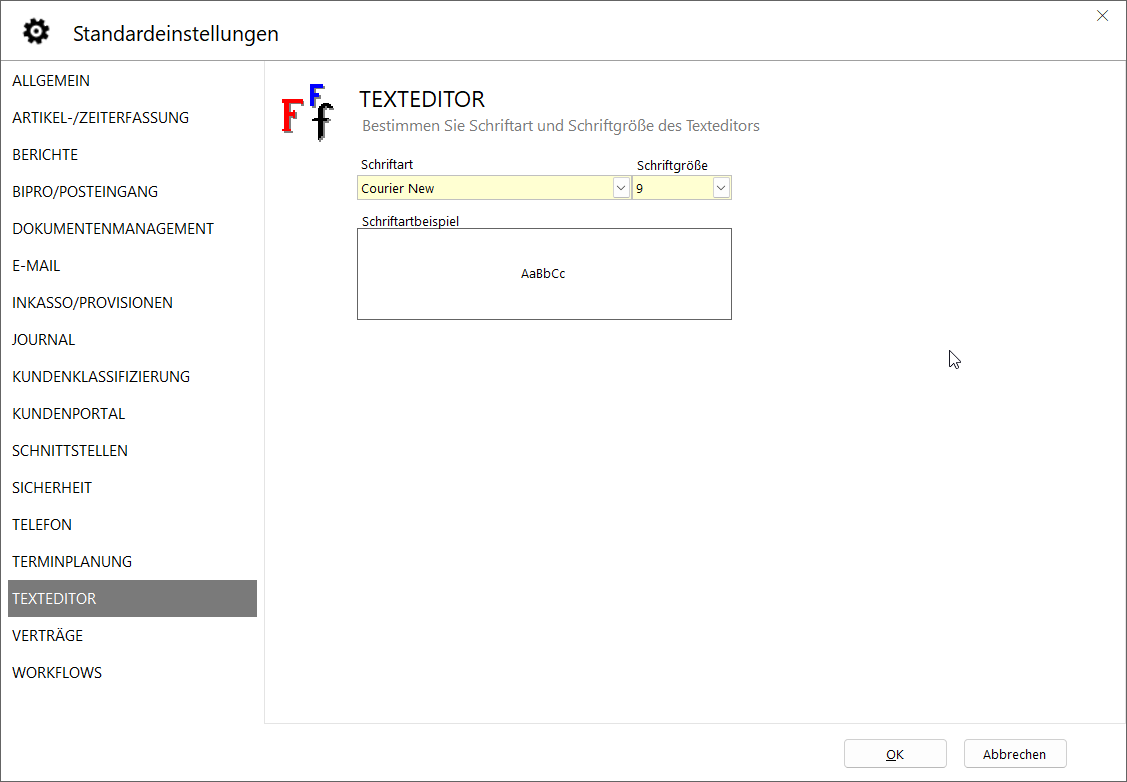Click the AaBbCc font preview box
Viewport: 1127px width, 782px height.
[x=544, y=274]
